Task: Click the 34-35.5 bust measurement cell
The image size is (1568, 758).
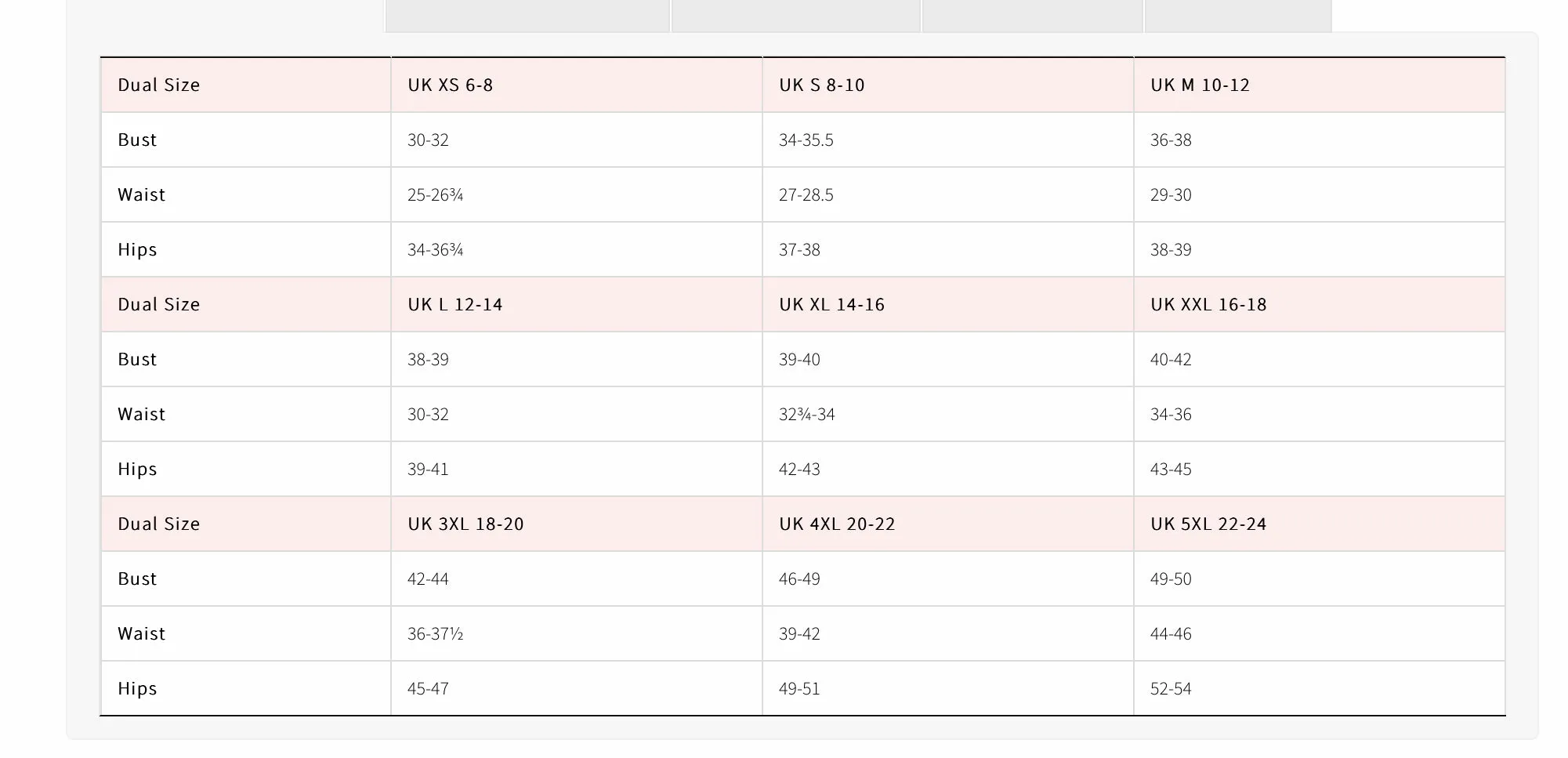Action: [948, 140]
